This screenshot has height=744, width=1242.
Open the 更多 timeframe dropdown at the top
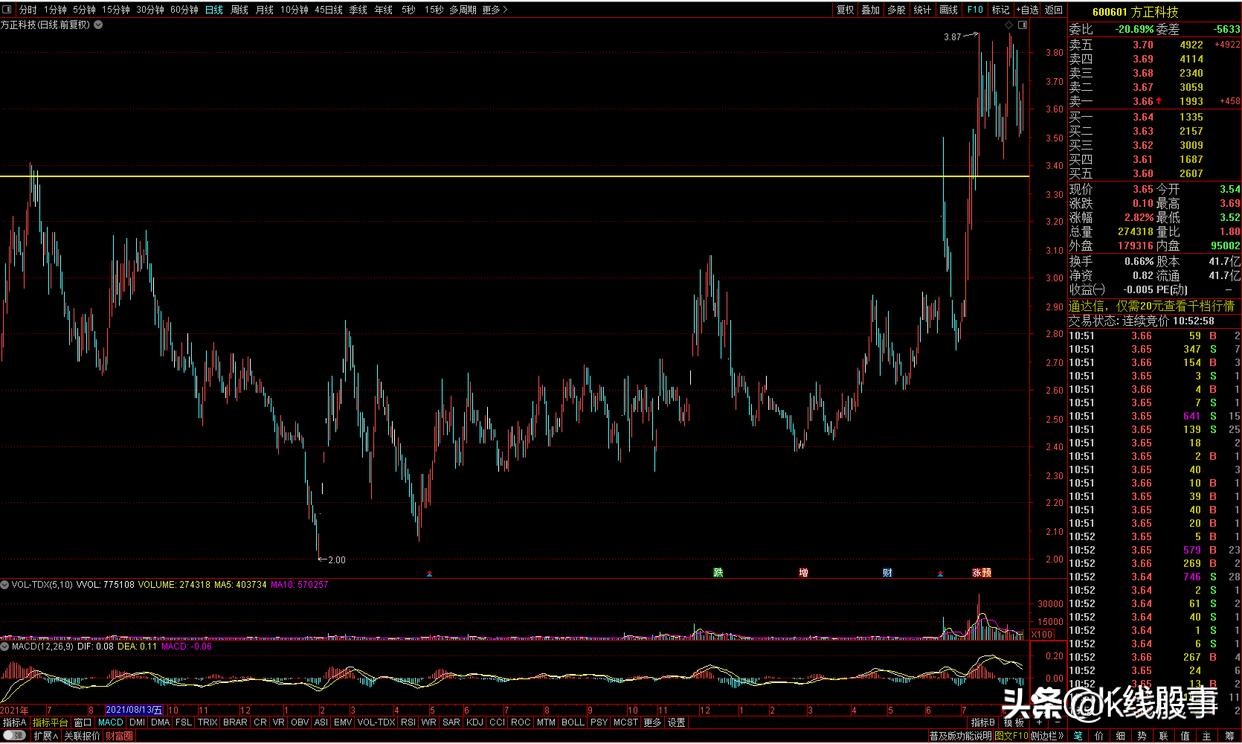pos(494,9)
